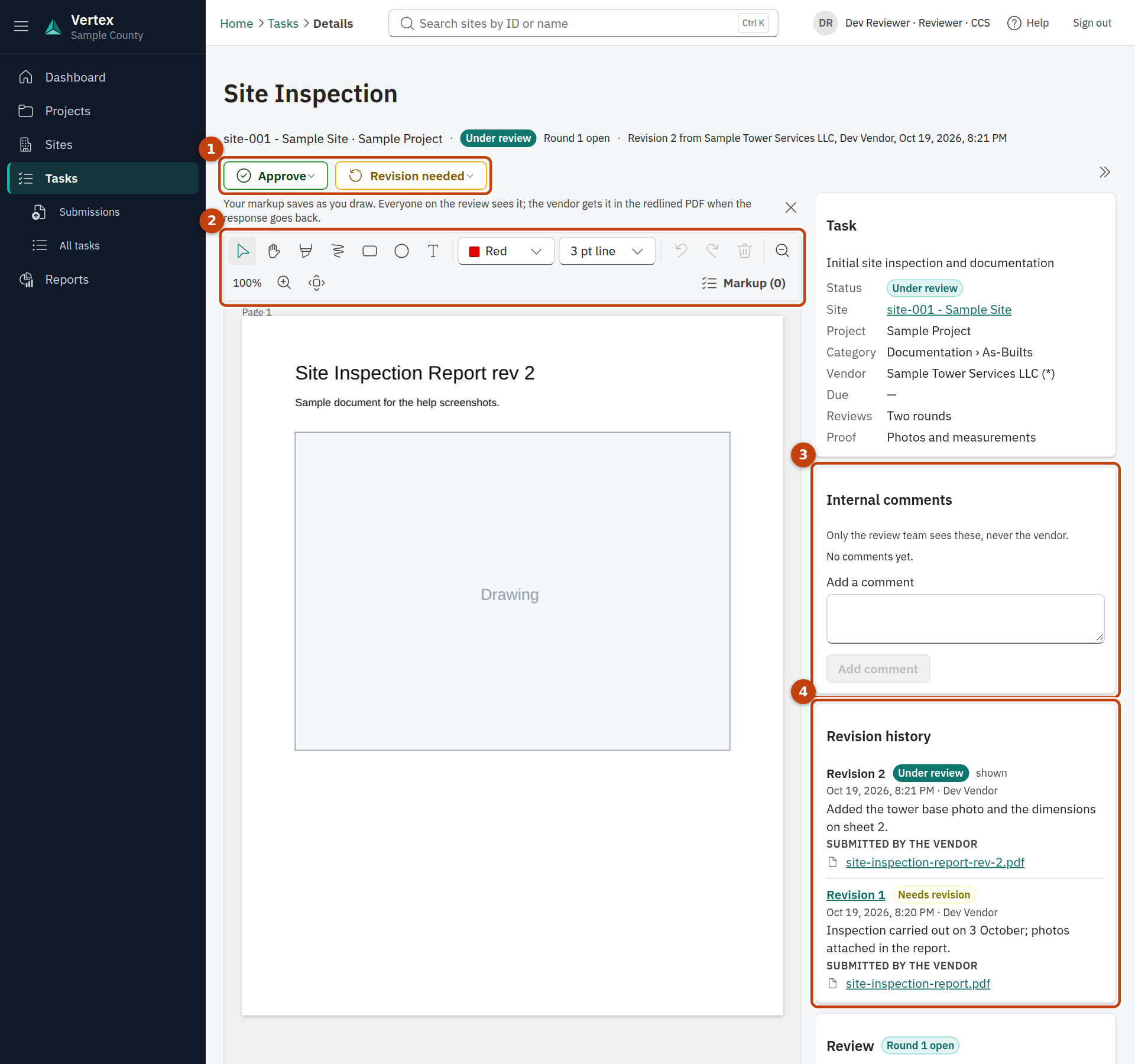Open the Revision 1 link
This screenshot has width=1135, height=1064.
(855, 895)
